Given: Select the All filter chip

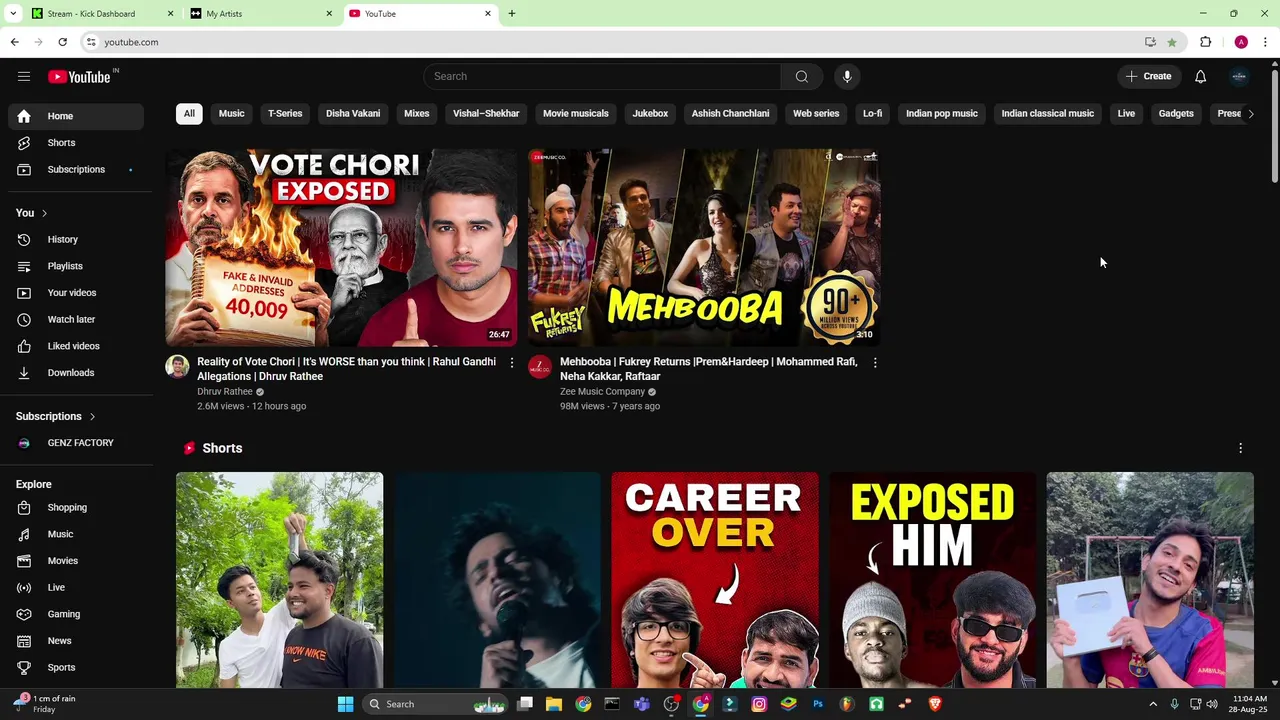Looking at the screenshot, I should point(189,114).
